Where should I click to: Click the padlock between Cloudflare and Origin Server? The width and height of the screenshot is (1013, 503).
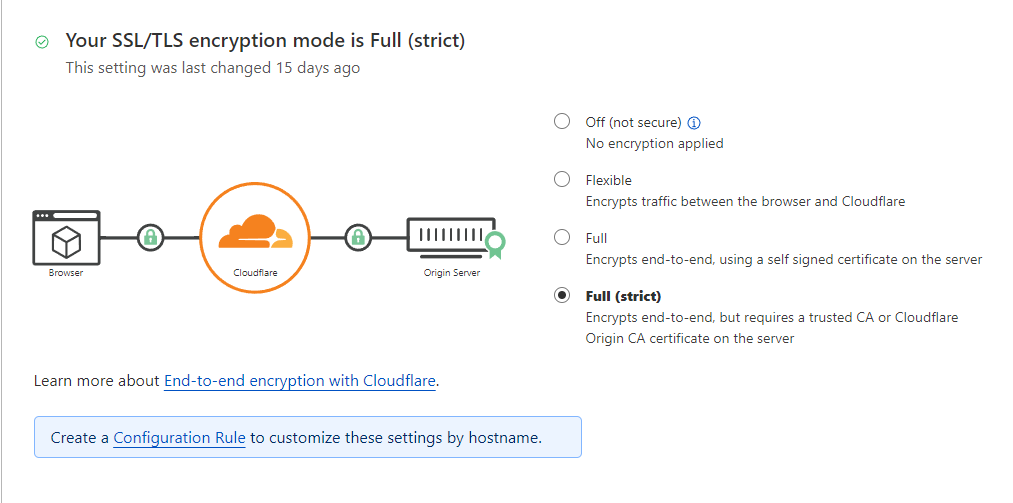click(358, 238)
